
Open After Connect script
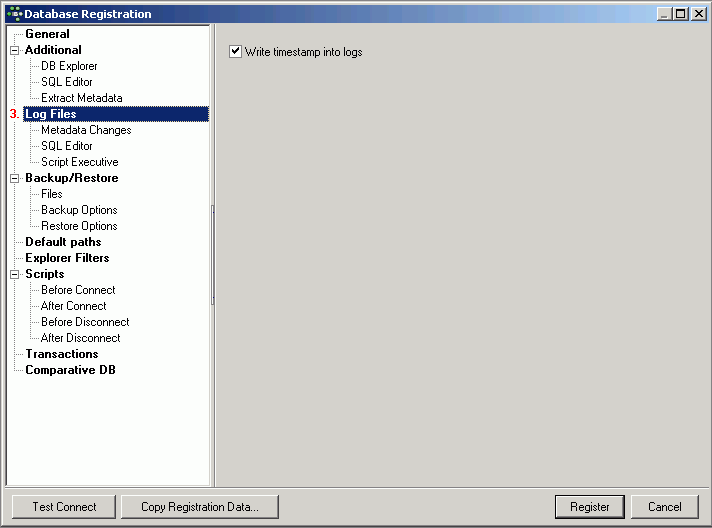74,306
